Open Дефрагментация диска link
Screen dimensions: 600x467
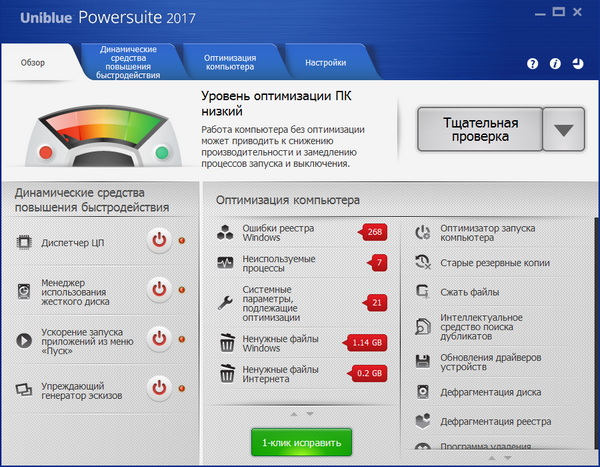491,392
